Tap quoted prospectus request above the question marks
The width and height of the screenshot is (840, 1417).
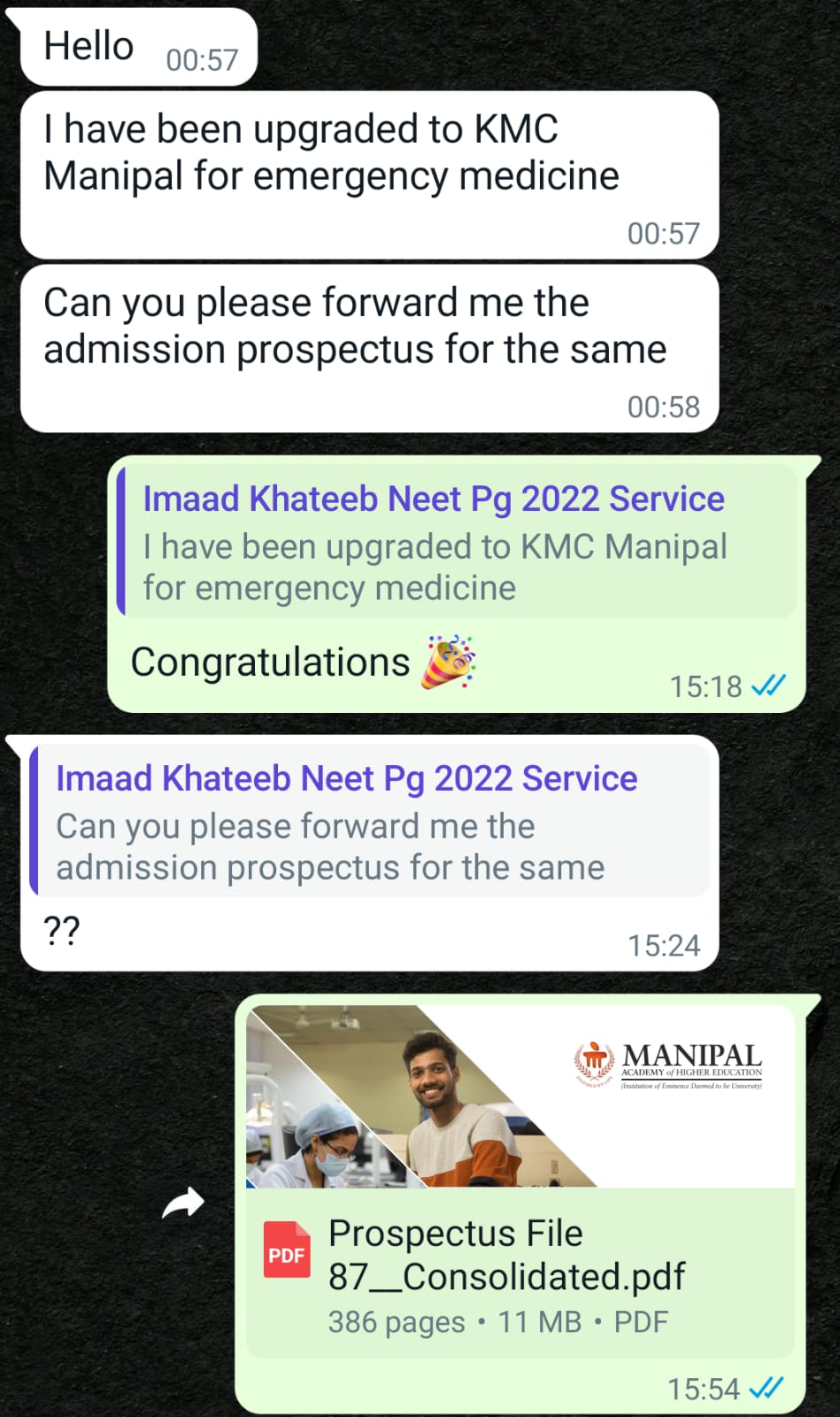pyautogui.click(x=370, y=820)
